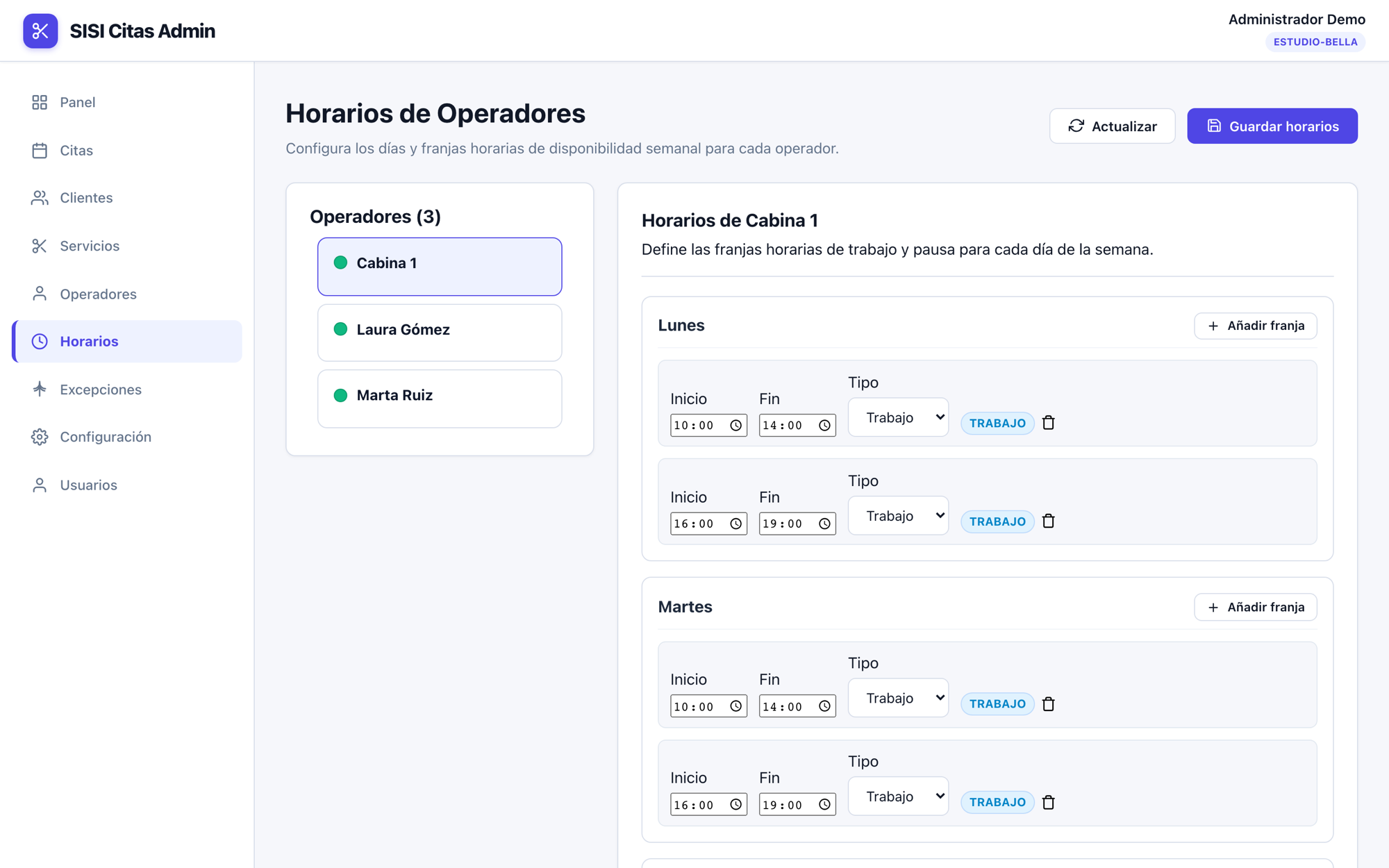Open clock picker on Martes 19:00 Fin
Image resolution: width=1389 pixels, height=868 pixels.
[824, 804]
